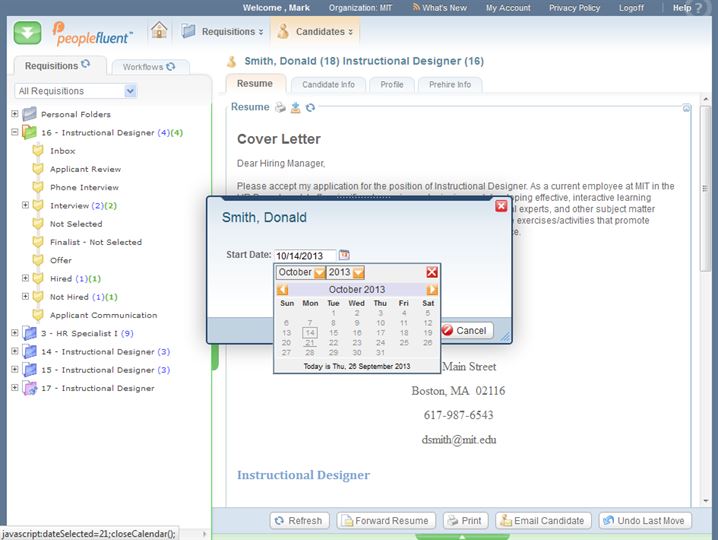Expand the Personal Folders tree node

click(x=15, y=114)
